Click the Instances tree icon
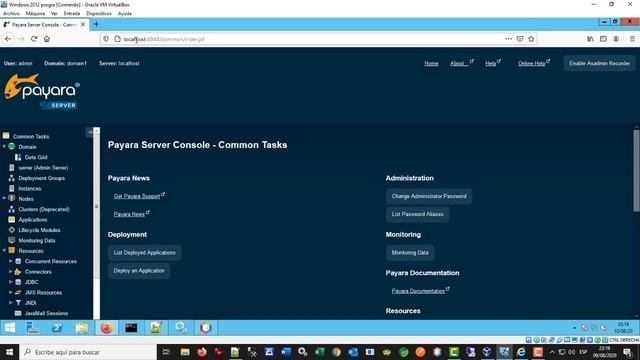The height and width of the screenshot is (360, 640). tap(11, 188)
